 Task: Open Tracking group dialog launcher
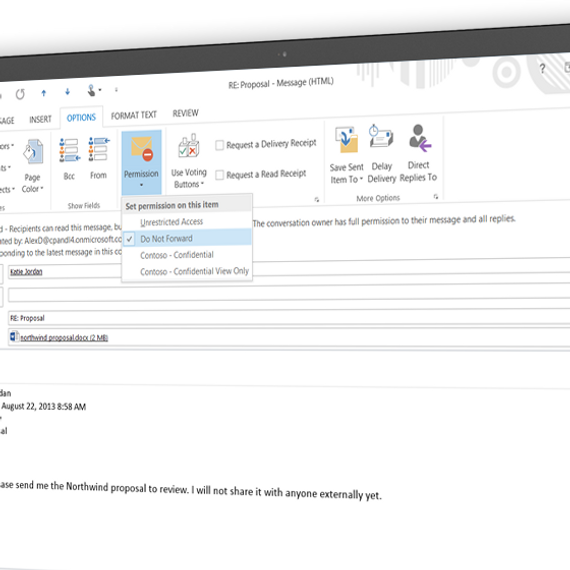[317, 200]
